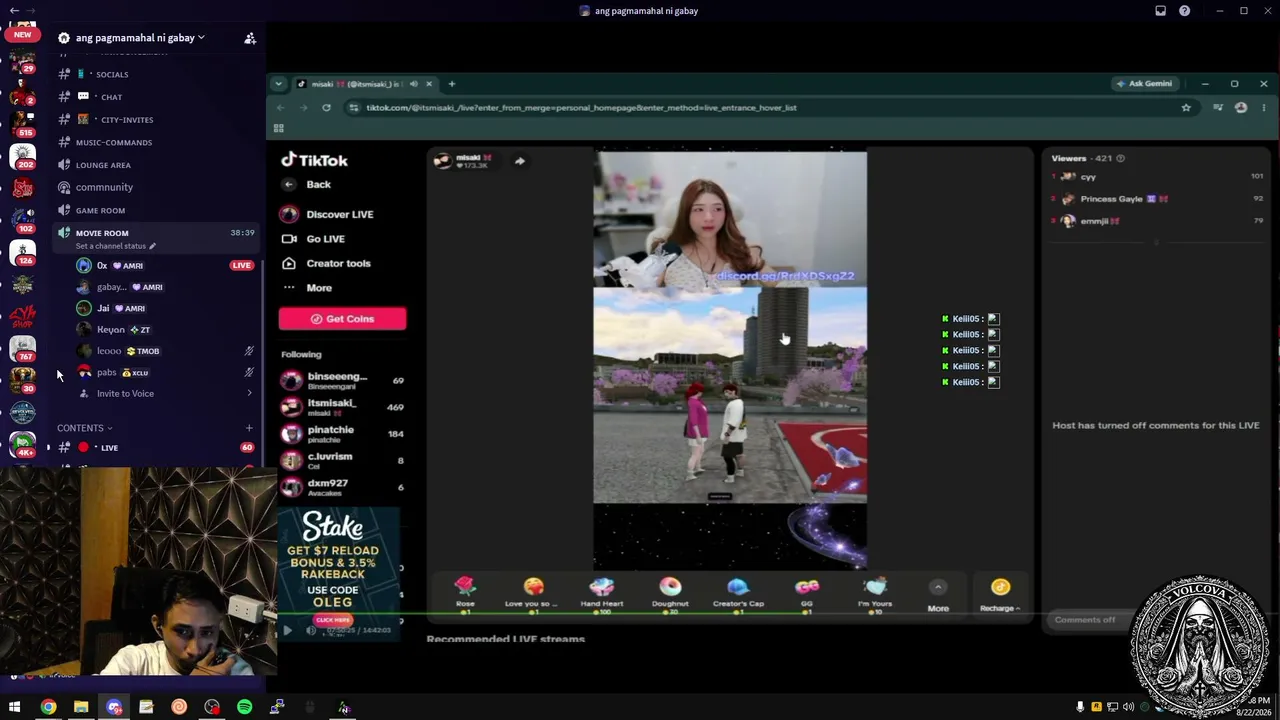
Task: Toggle the taskbar microphone icon
Action: tap(1080, 707)
